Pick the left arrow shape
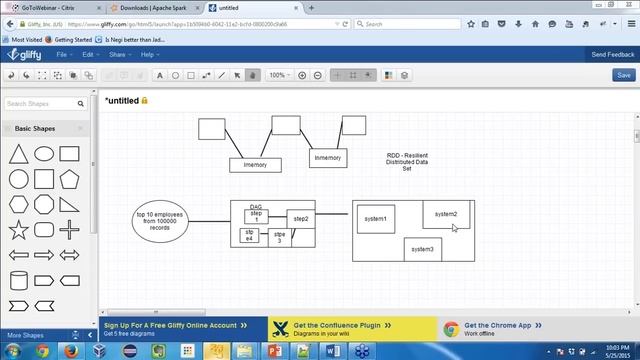Viewport: 640px width, 360px height. point(19,256)
